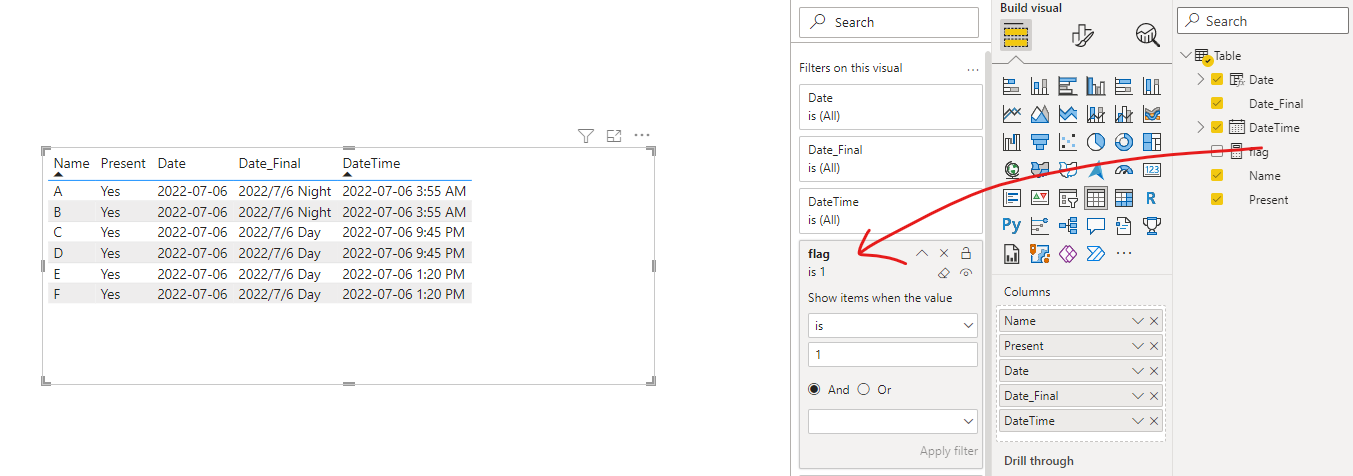The height and width of the screenshot is (476, 1353).
Task: Open the 'is' condition dropdown
Action: click(x=893, y=326)
